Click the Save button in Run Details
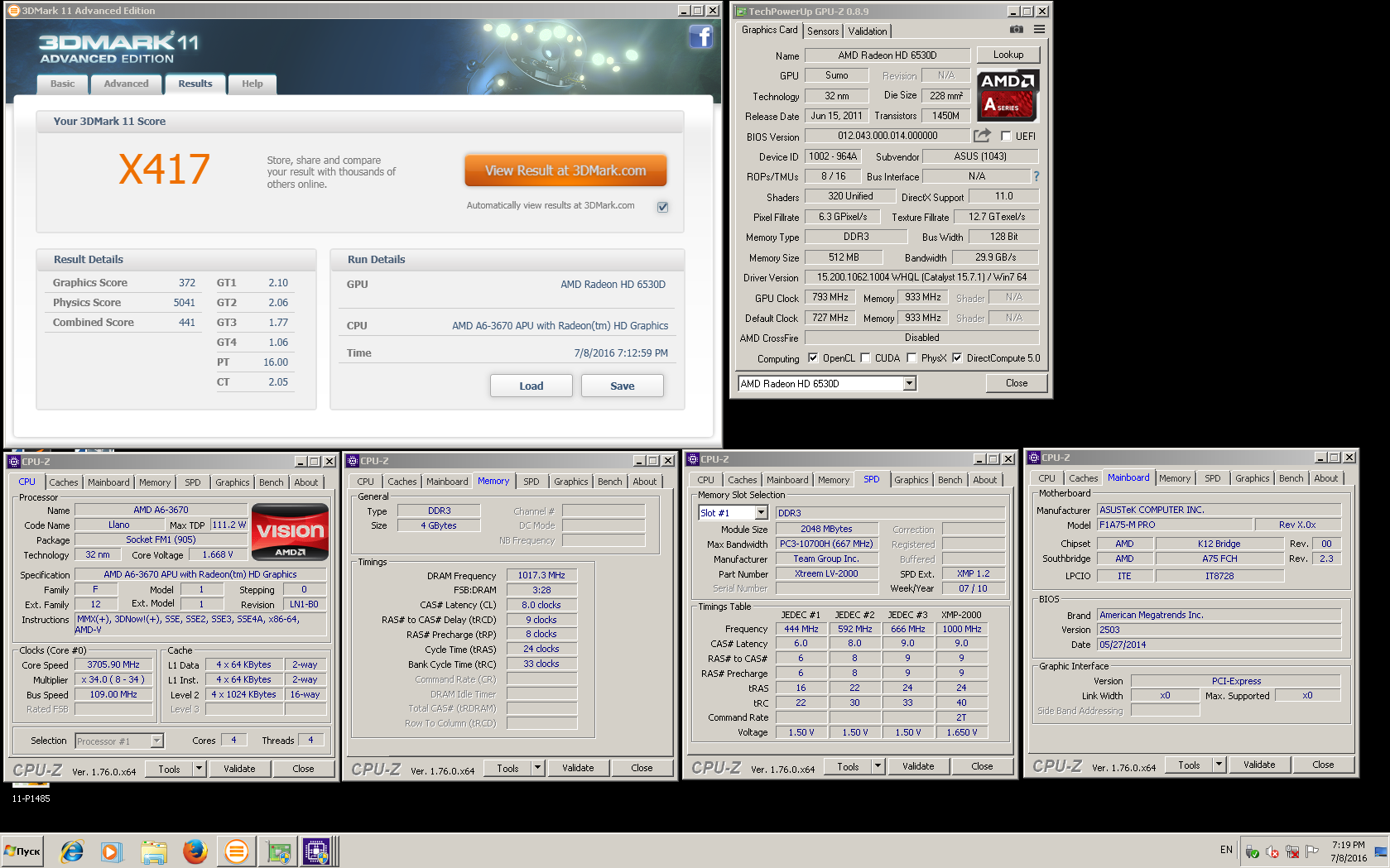The image size is (1390, 868). point(623,386)
